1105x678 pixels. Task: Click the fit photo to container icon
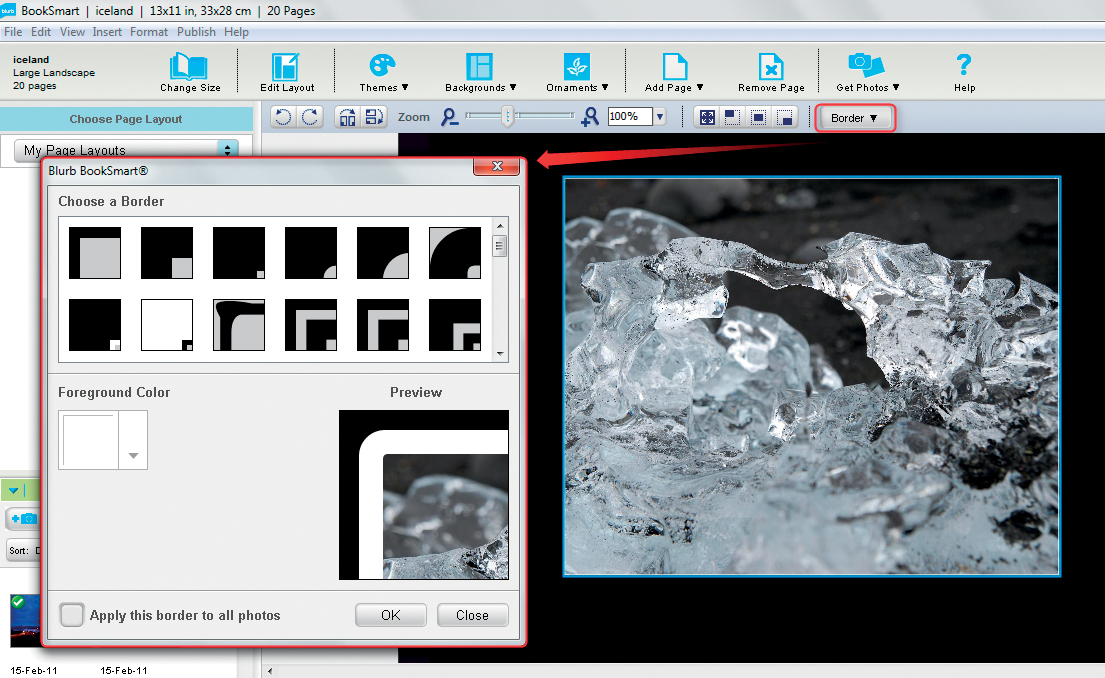tap(707, 117)
